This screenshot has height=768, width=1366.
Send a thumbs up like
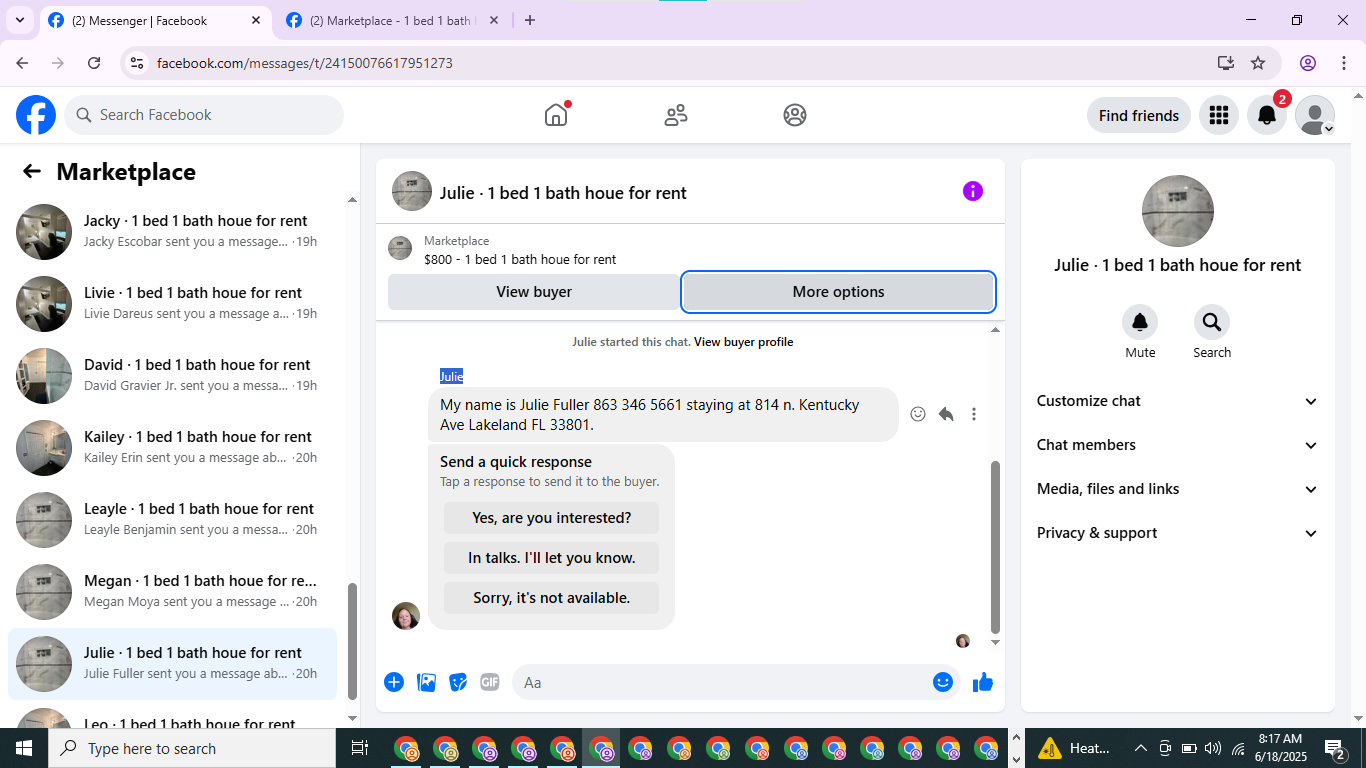[983, 682]
